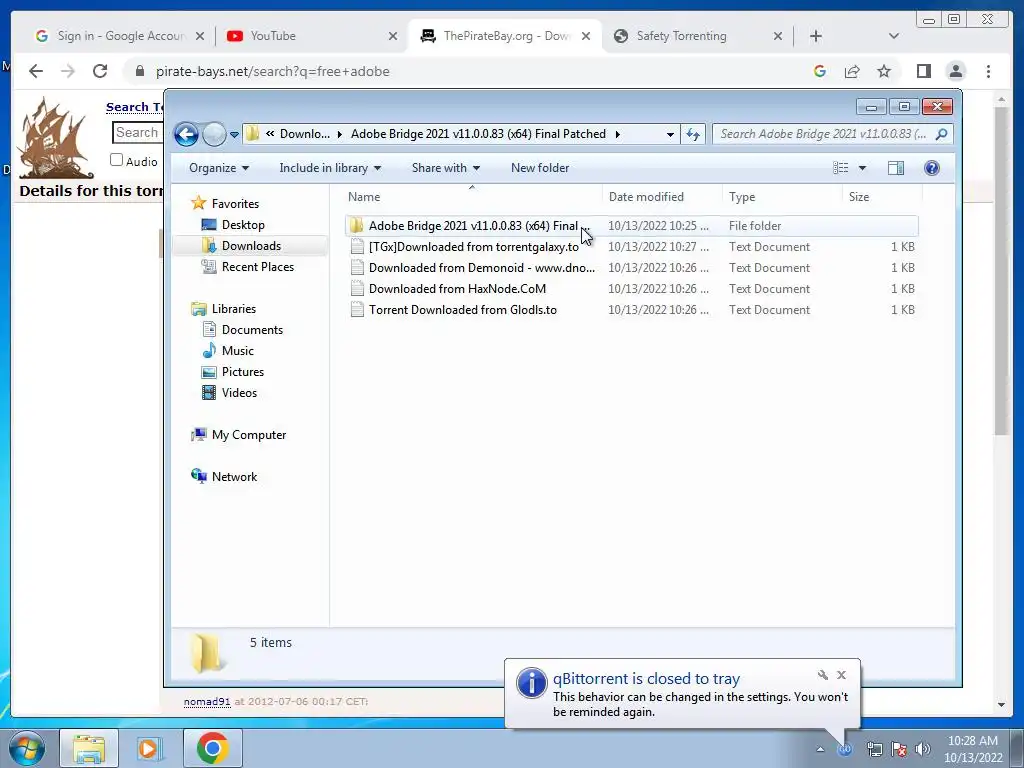Viewport: 1024px width, 768px height.
Task: Select Torrent Downloaded from Glodls.to file
Action: (x=632, y=310)
